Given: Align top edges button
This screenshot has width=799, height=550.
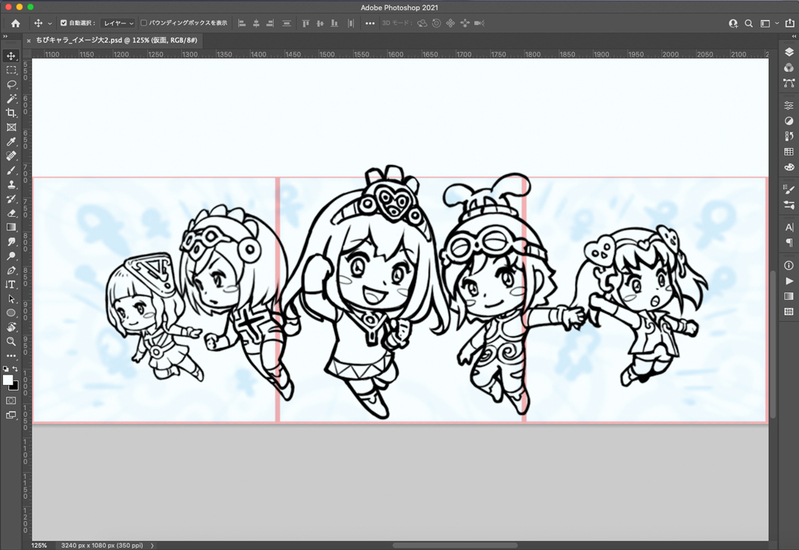Looking at the screenshot, I should click(x=305, y=23).
